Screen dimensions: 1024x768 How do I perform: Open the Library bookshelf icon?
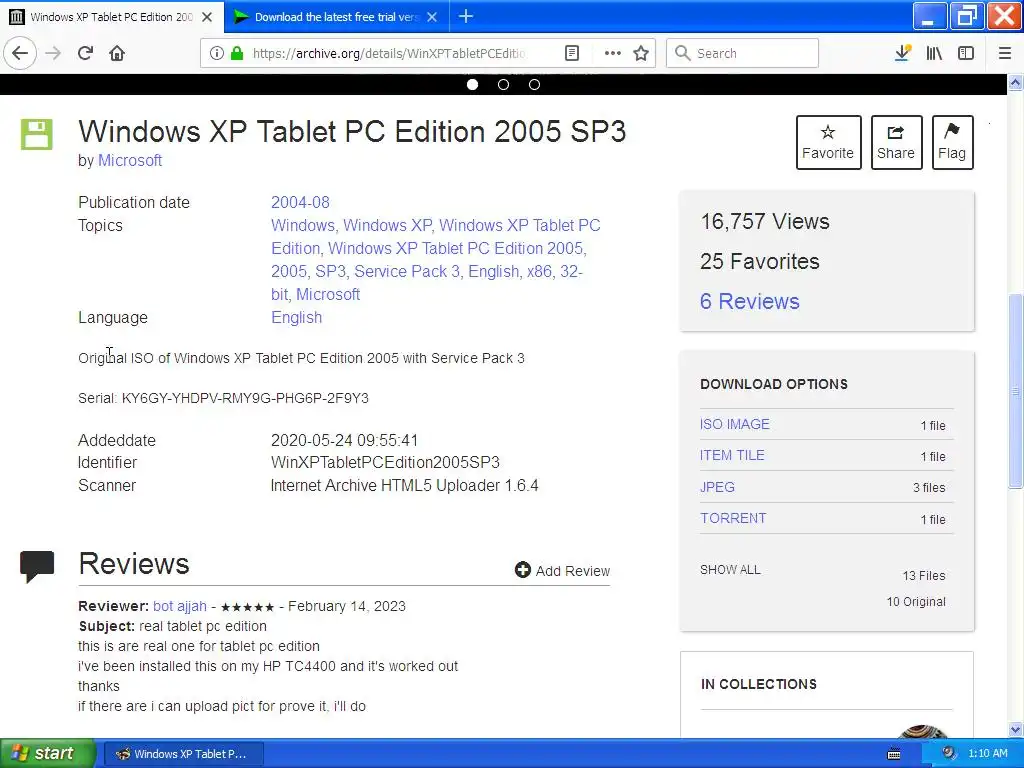(934, 53)
